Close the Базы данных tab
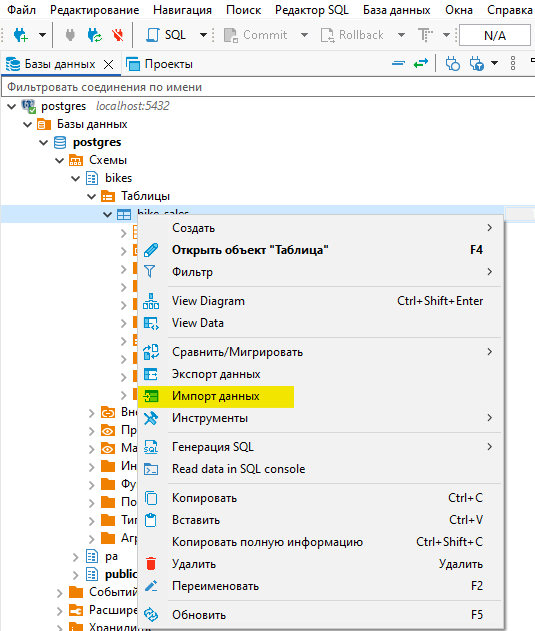The image size is (535, 631). tap(108, 64)
